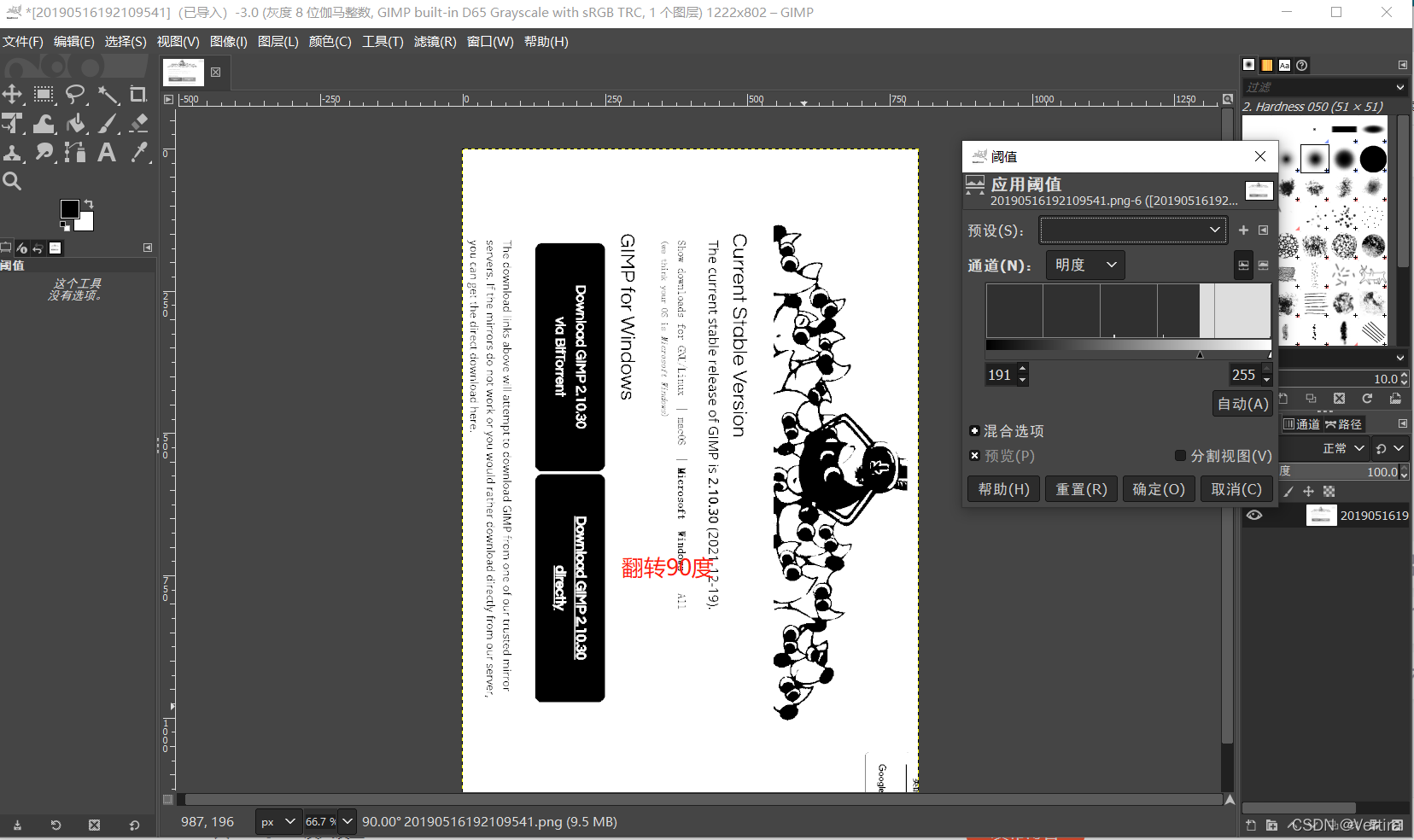Toggle layer visibility eye icon
The image size is (1414, 840).
1253,515
